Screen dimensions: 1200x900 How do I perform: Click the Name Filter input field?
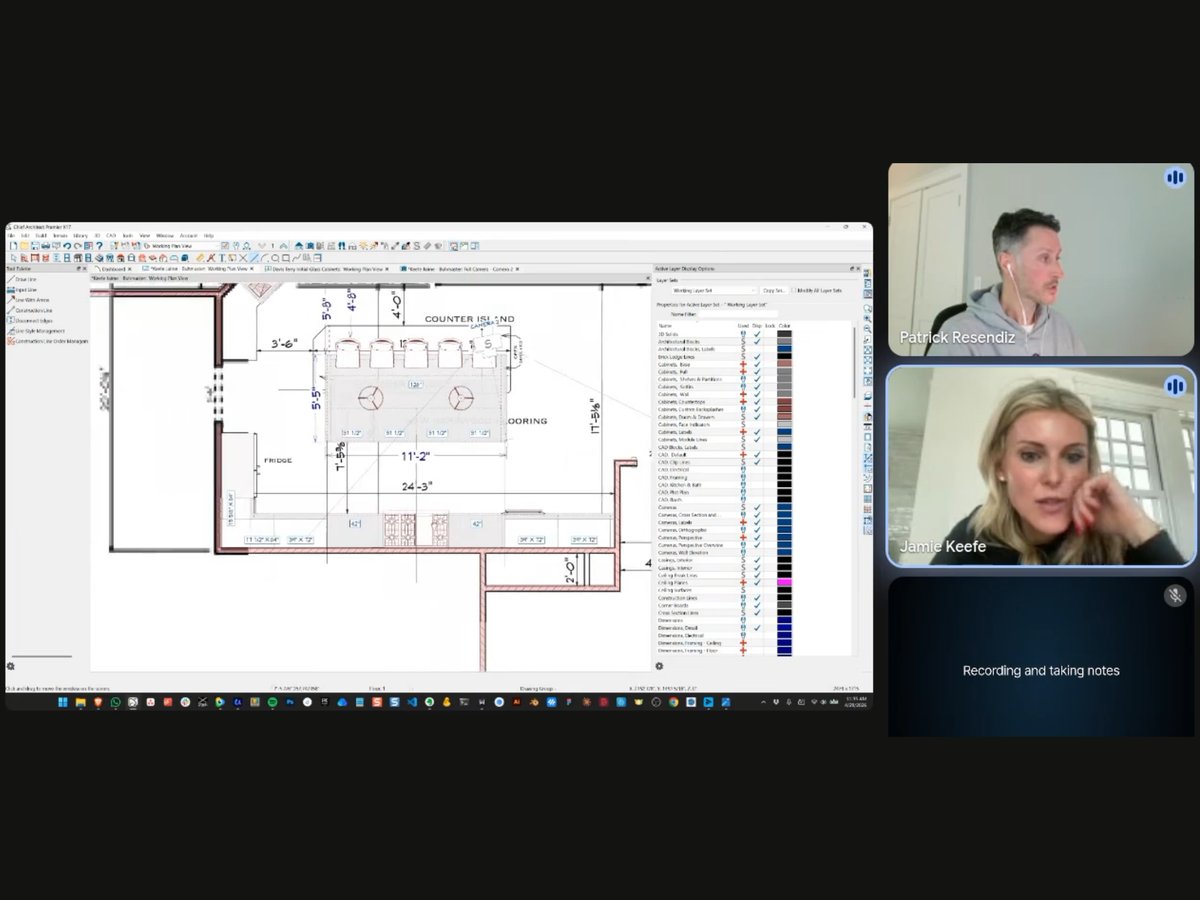pos(738,314)
